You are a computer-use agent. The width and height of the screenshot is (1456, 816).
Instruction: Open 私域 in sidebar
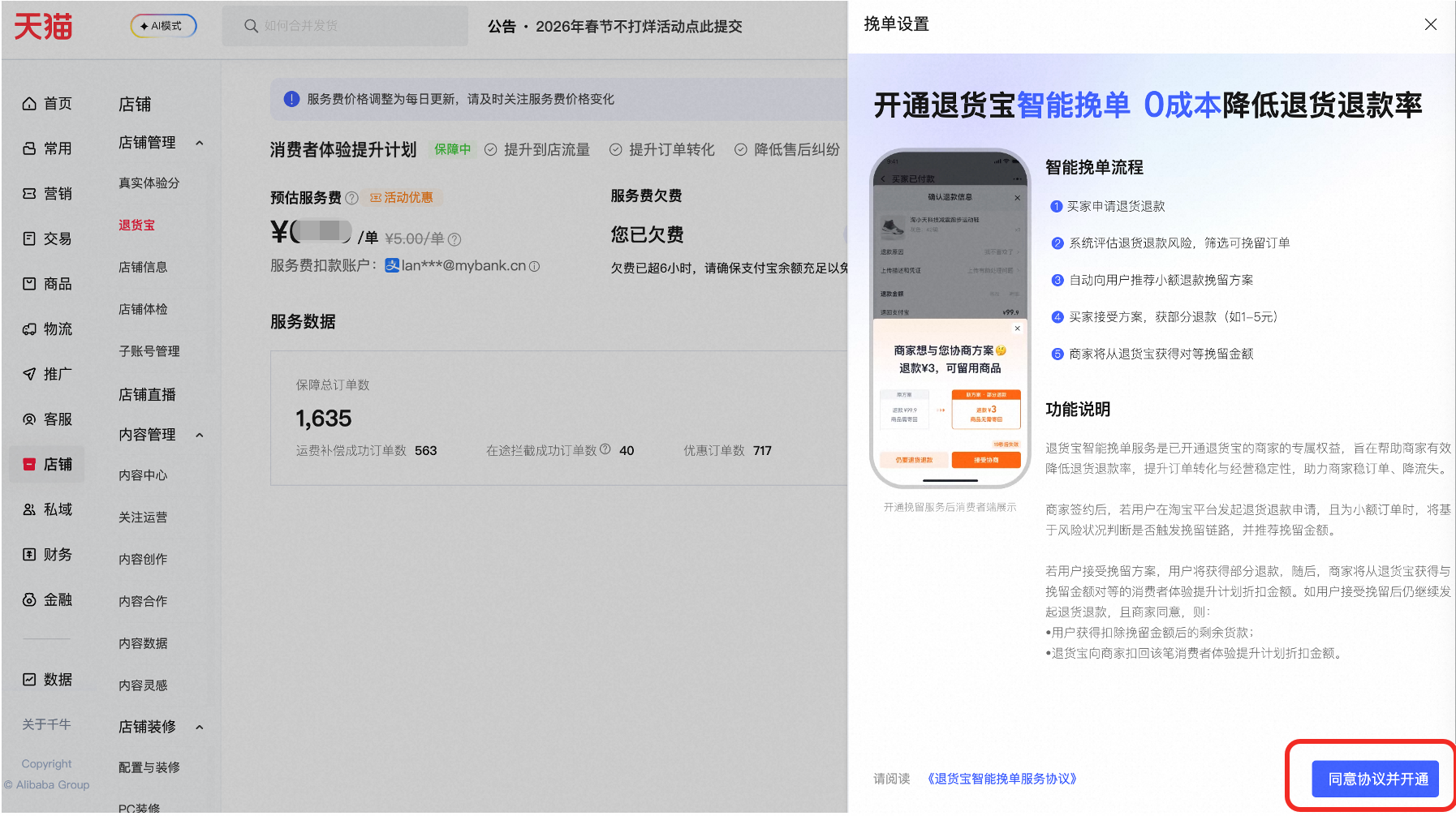[x=47, y=509]
